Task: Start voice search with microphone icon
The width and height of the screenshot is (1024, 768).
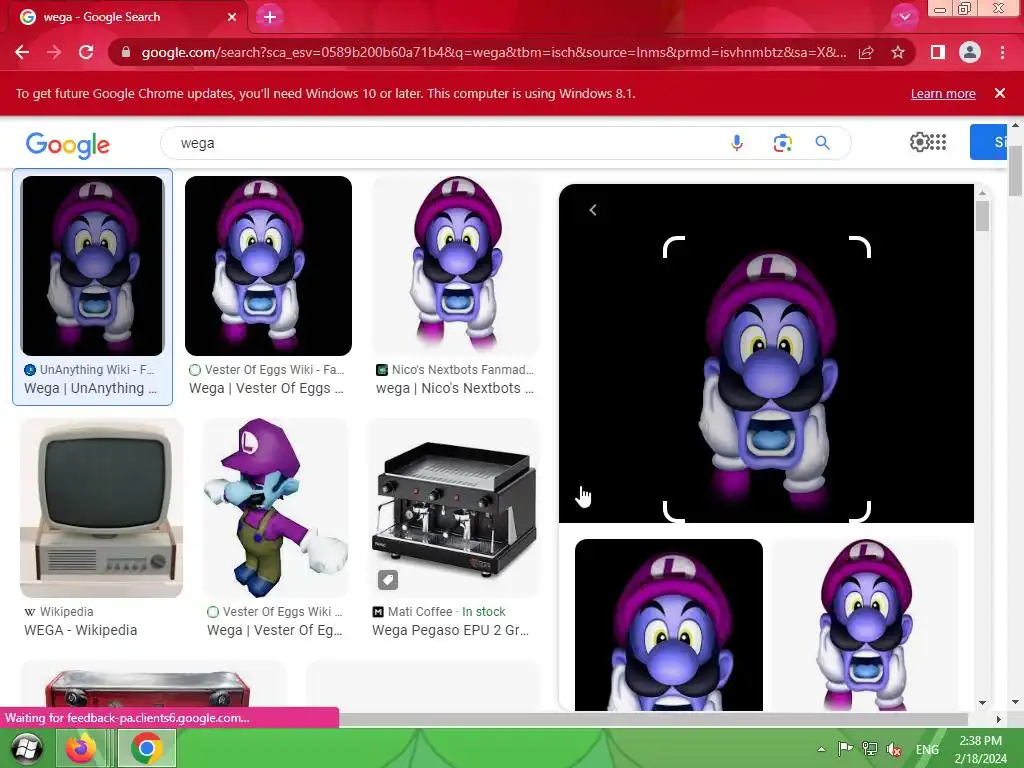Action: [x=737, y=143]
